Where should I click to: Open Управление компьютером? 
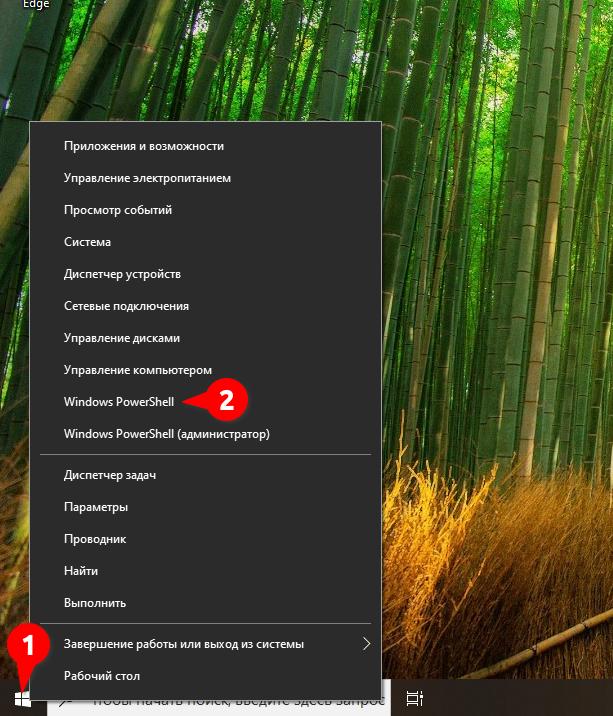tap(206, 370)
